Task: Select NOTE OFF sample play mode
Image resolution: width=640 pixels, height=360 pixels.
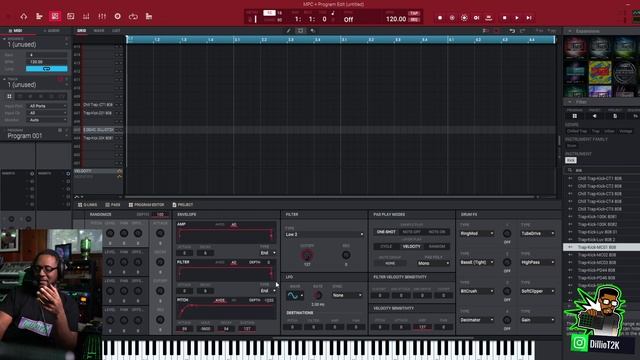Action: 411,232
